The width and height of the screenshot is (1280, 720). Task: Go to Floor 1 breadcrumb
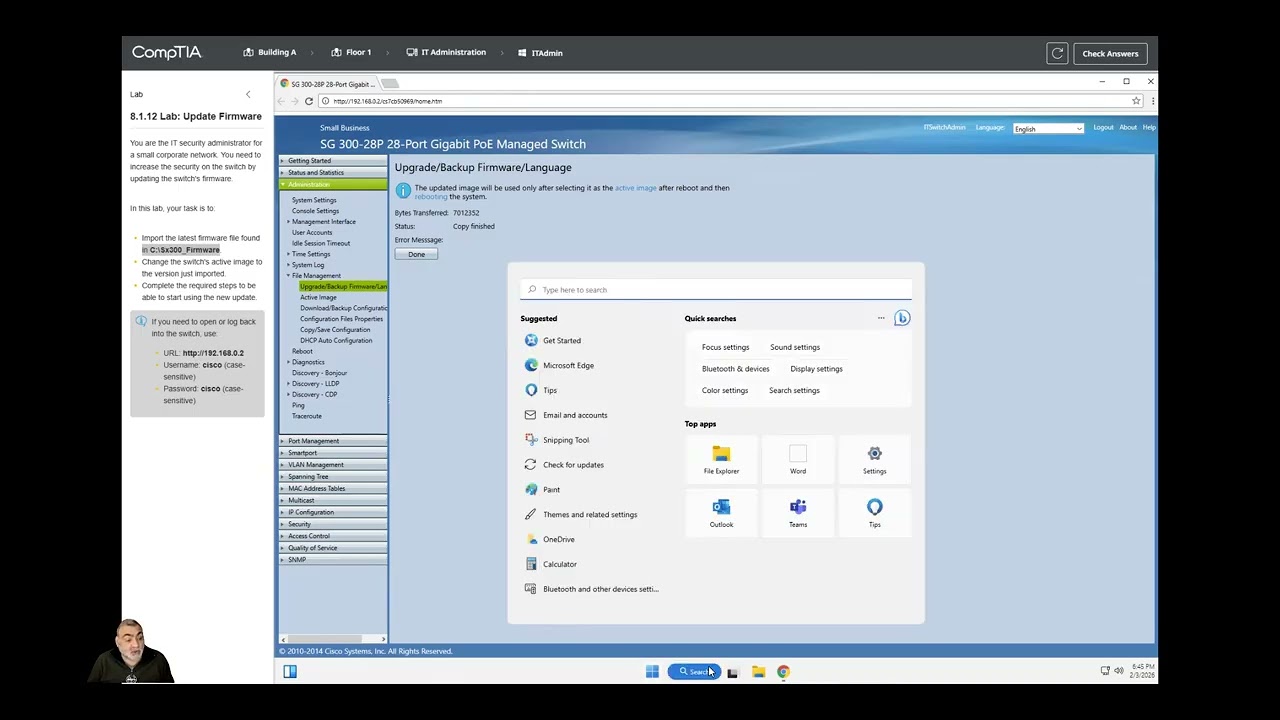(x=351, y=52)
